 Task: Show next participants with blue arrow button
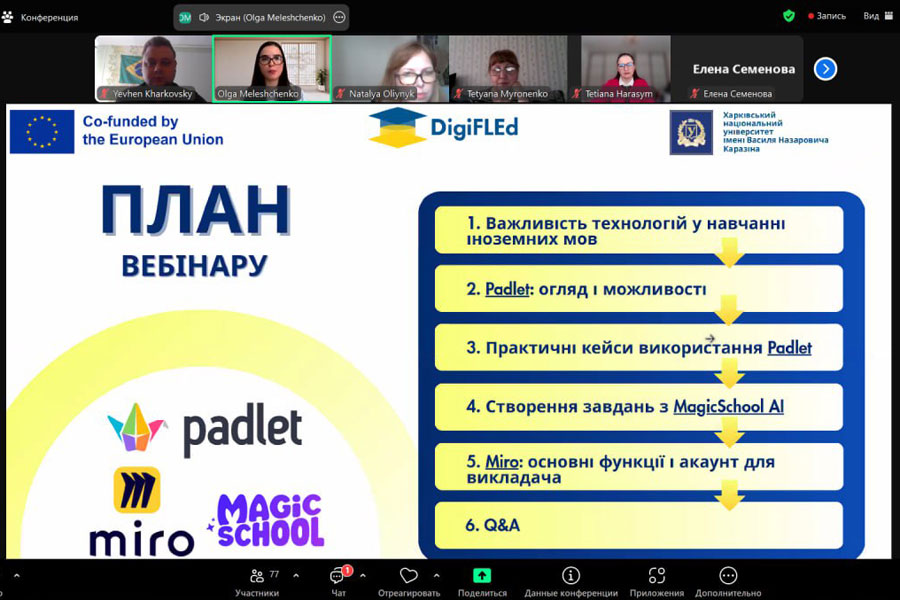(x=825, y=69)
